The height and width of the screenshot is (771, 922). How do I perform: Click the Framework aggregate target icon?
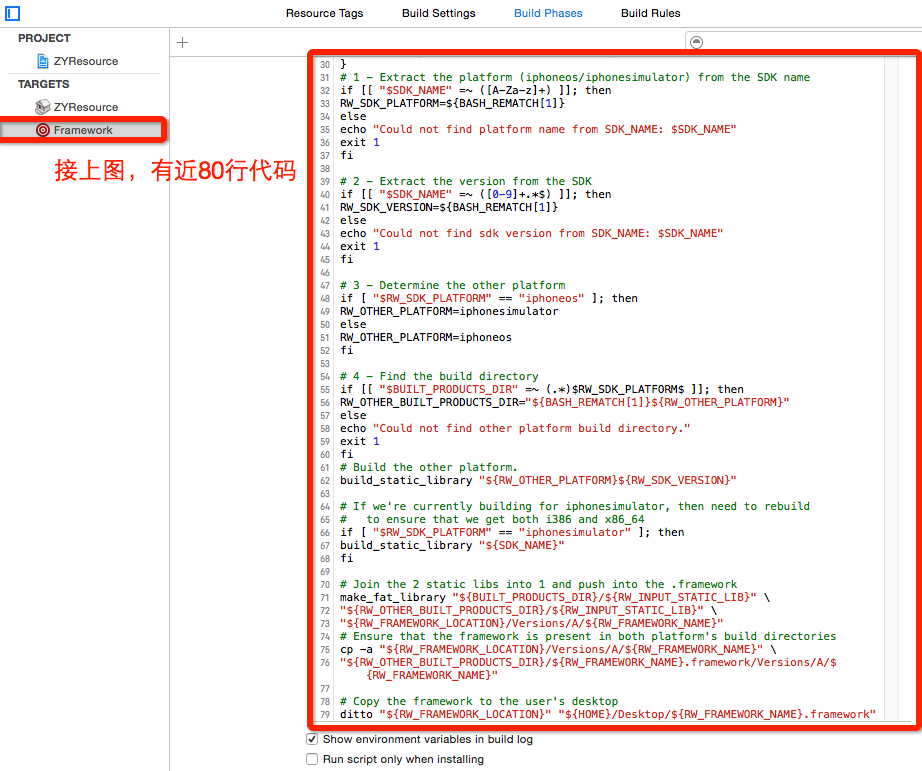coord(42,130)
